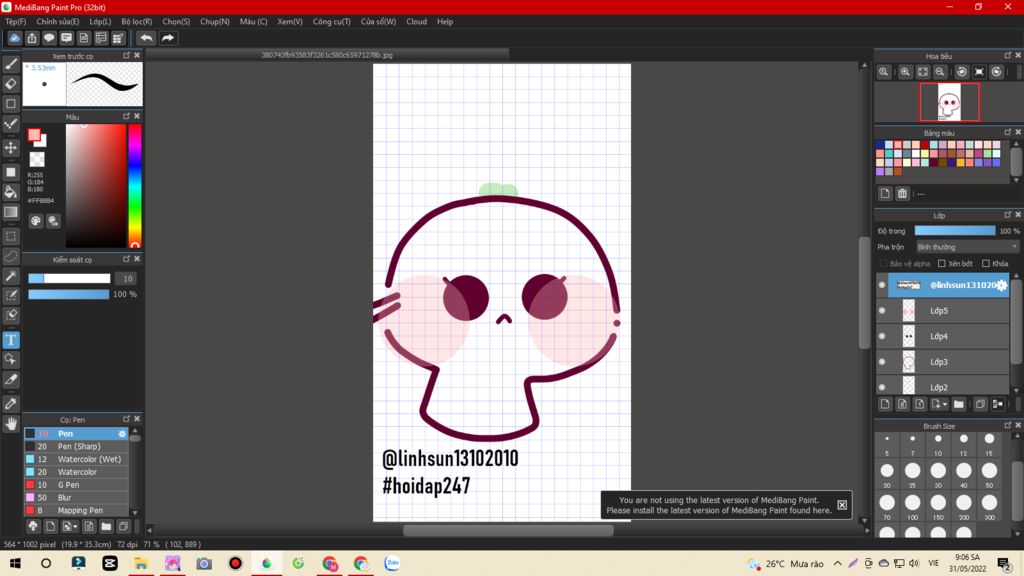Toggle Bảo vệ alpha checkbox
This screenshot has height=576, width=1024.
pyautogui.click(x=884, y=264)
